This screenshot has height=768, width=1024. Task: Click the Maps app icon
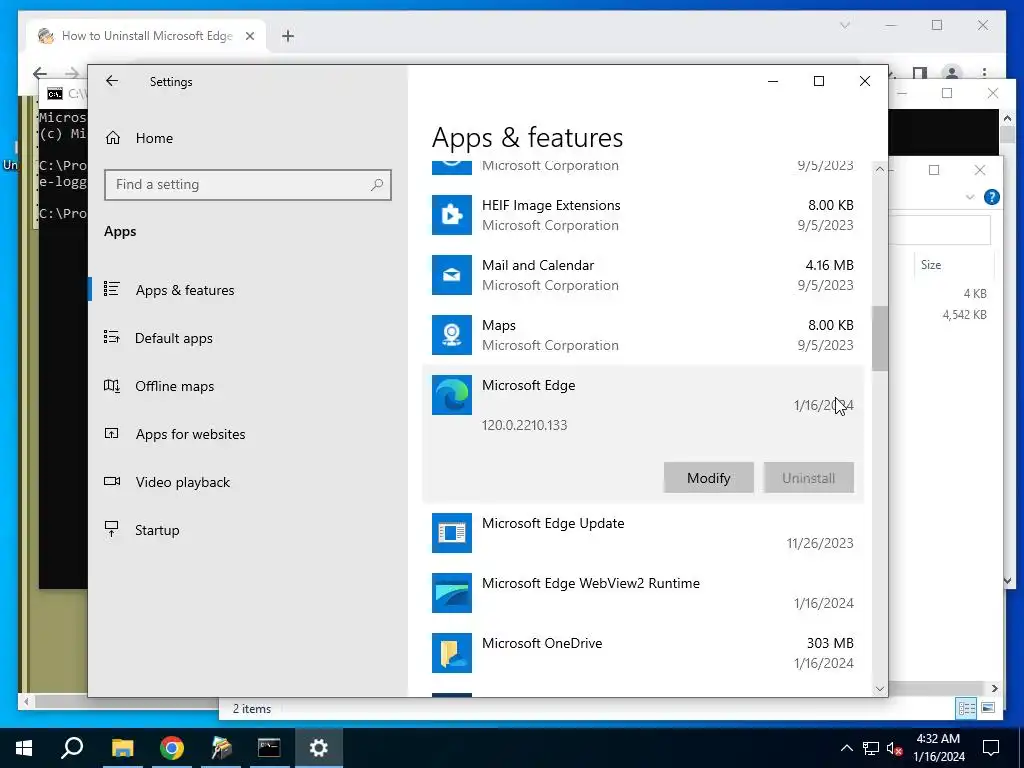[x=451, y=335]
